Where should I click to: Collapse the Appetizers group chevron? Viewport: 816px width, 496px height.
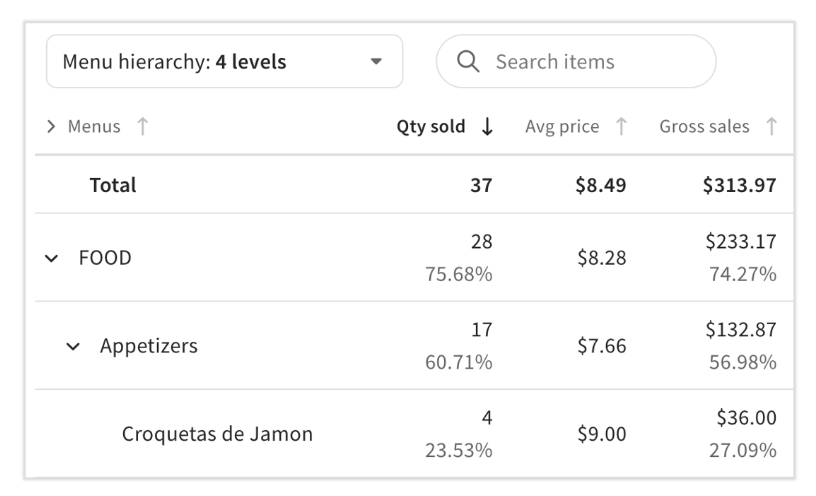[x=73, y=346]
